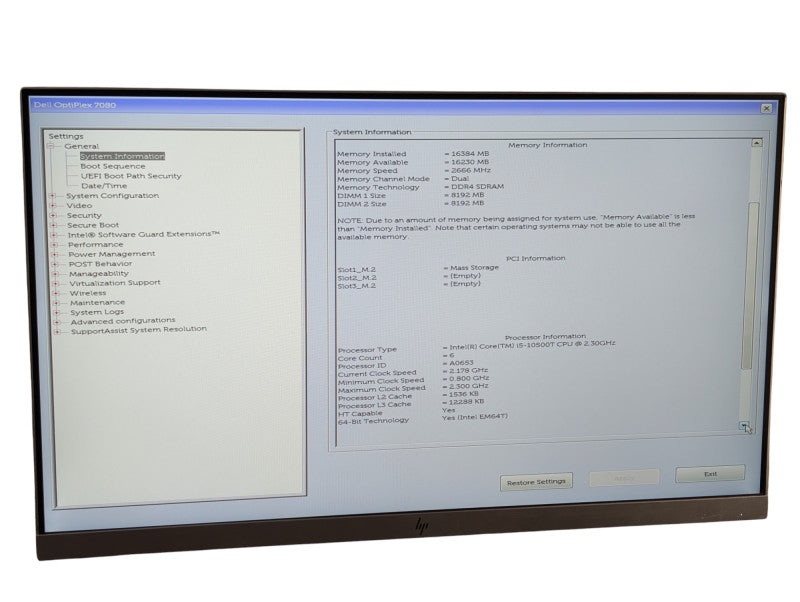Screen dimensions: 800x602
Task: Expand the Performance node
Action: 55,245
